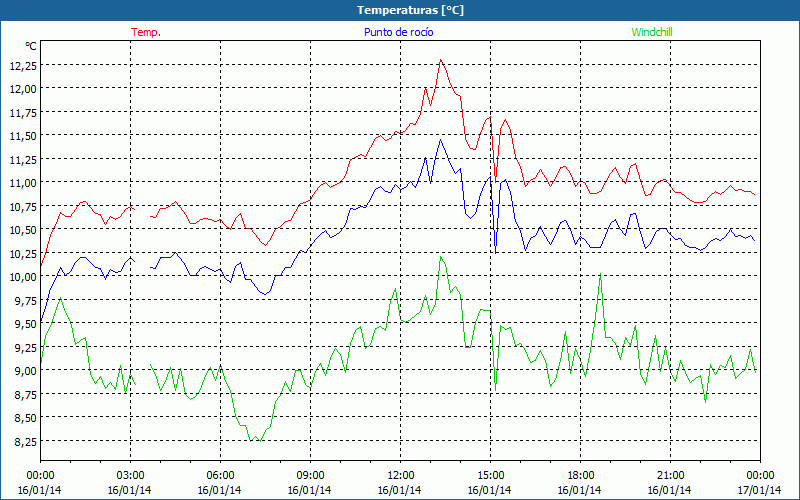
Task: Click the 12:00 time axis label
Action: (401, 475)
